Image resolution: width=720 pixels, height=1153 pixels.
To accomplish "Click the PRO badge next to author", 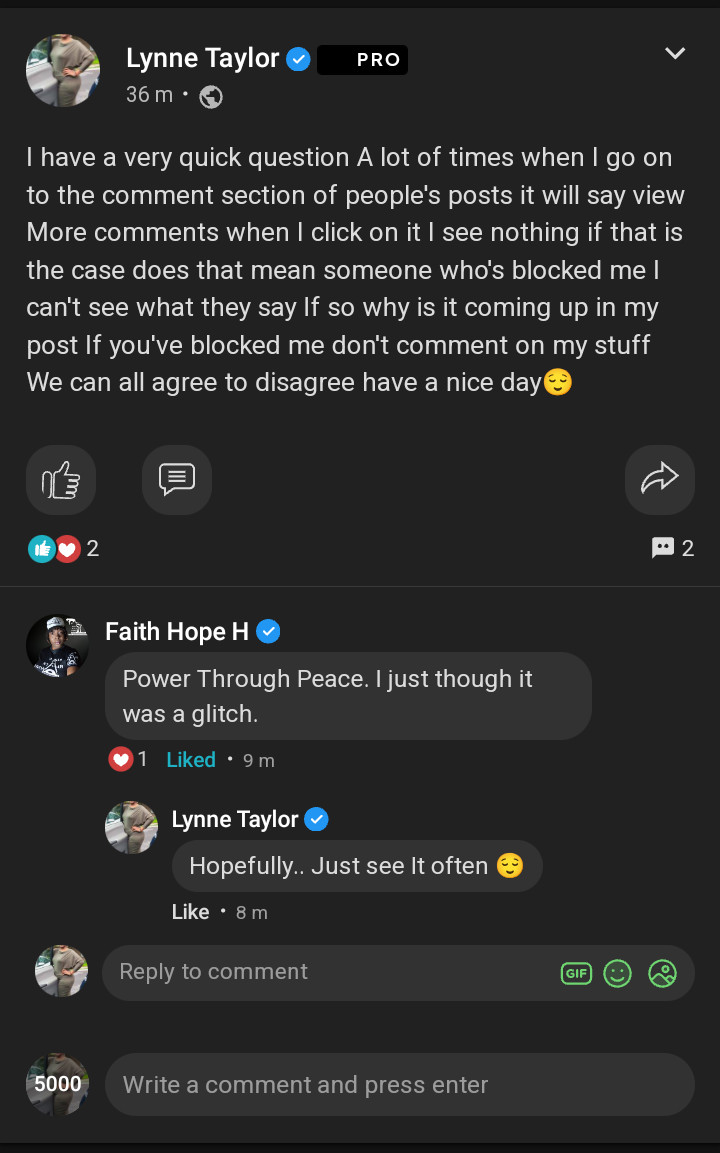I will (363, 60).
